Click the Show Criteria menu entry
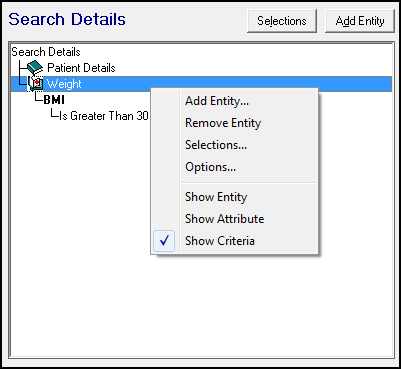The width and height of the screenshot is (401, 369). tap(220, 241)
